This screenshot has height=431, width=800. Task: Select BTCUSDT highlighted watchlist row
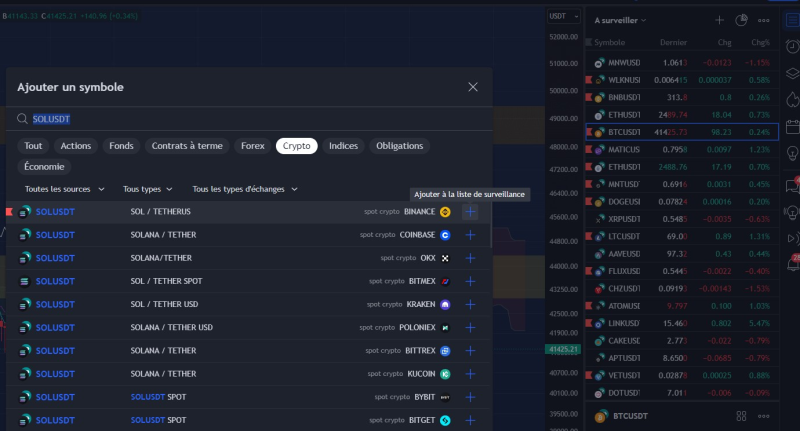[x=682, y=132]
